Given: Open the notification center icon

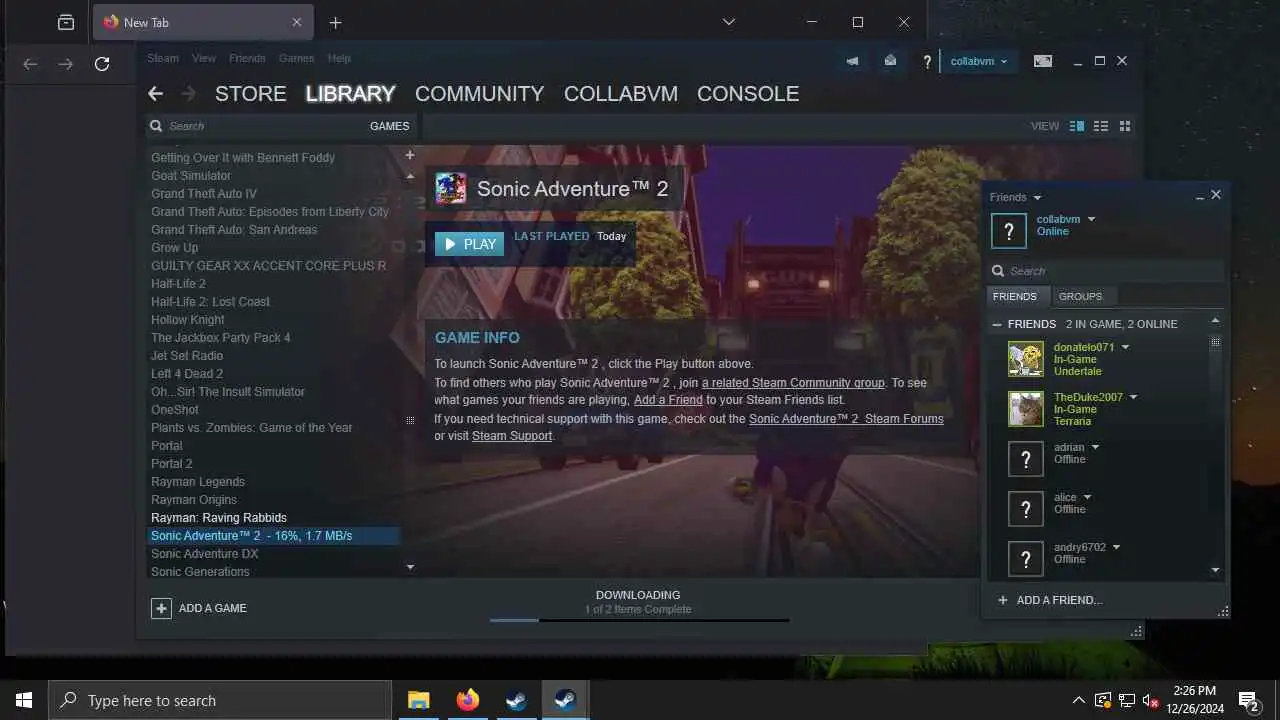Looking at the screenshot, I should 1249,700.
